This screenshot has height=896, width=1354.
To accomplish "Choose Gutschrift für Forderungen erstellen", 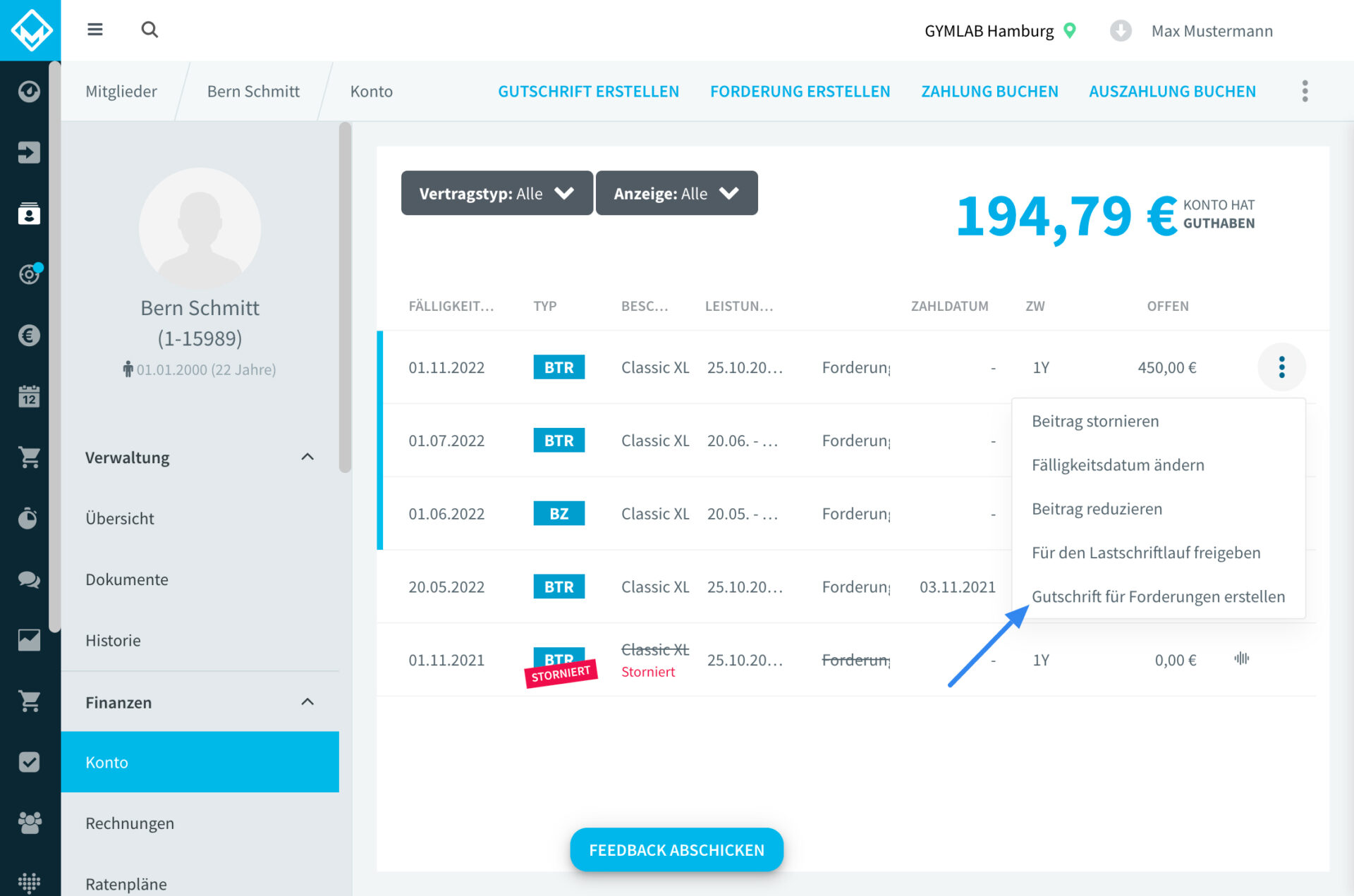I will [x=1158, y=596].
